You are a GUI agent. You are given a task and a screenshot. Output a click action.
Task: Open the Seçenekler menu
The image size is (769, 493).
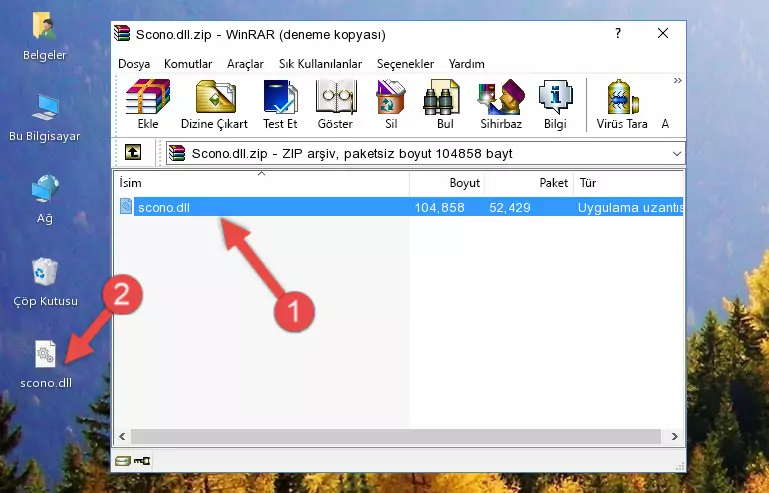[405, 64]
